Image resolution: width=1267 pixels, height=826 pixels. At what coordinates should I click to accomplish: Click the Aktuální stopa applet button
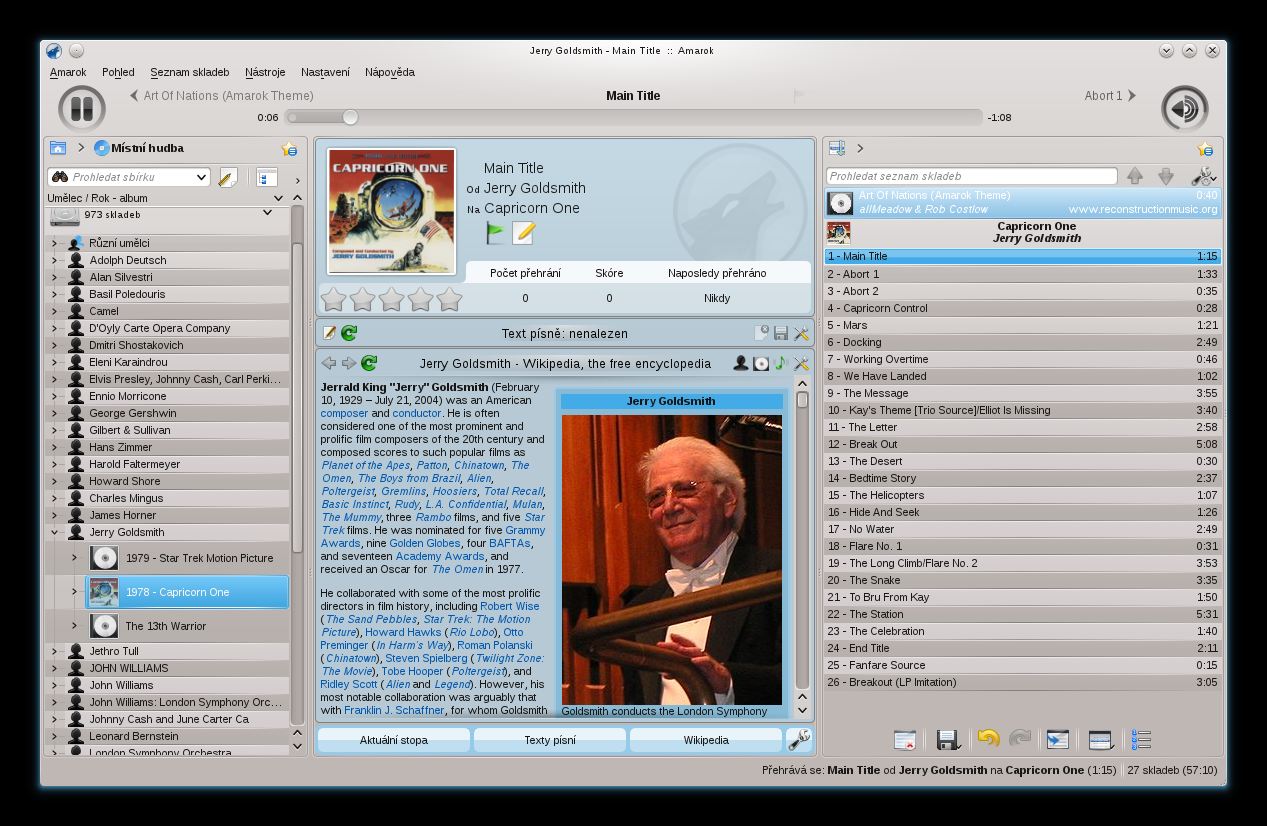(394, 740)
